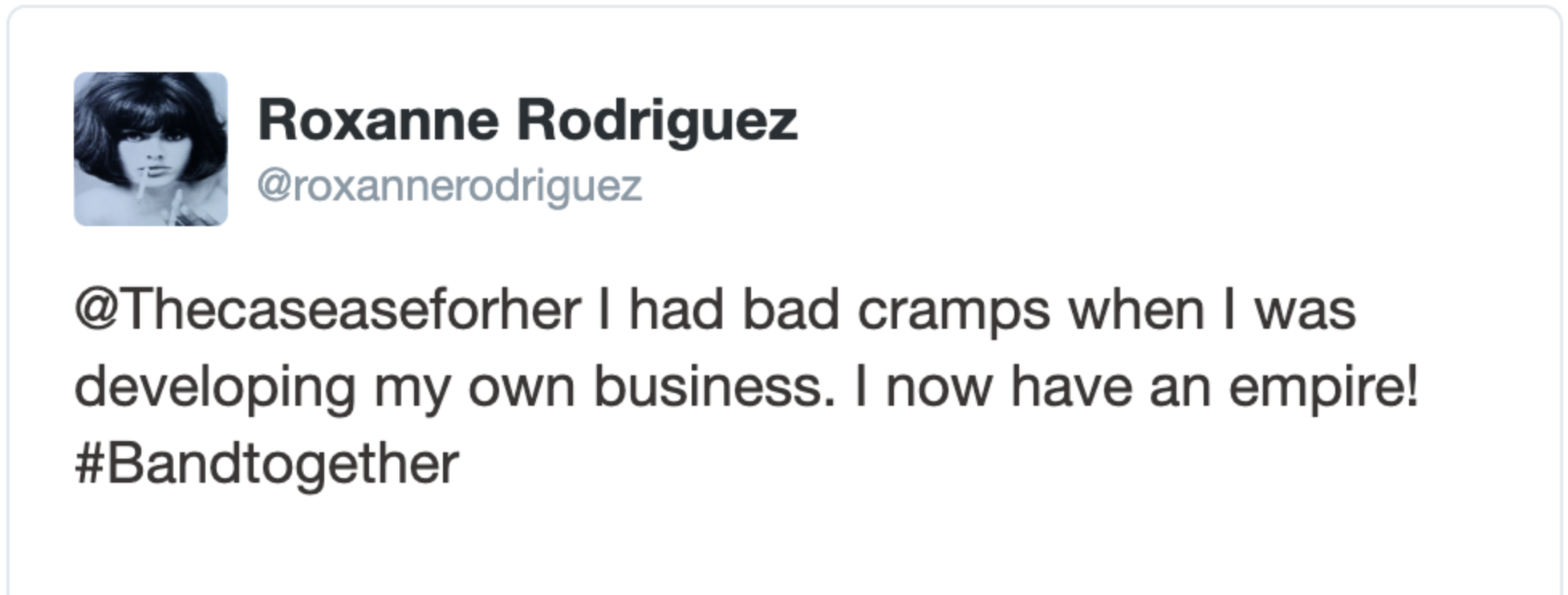Click "Roxanne" in the display name
Viewport: 1568px width, 595px height.
pos(378,120)
